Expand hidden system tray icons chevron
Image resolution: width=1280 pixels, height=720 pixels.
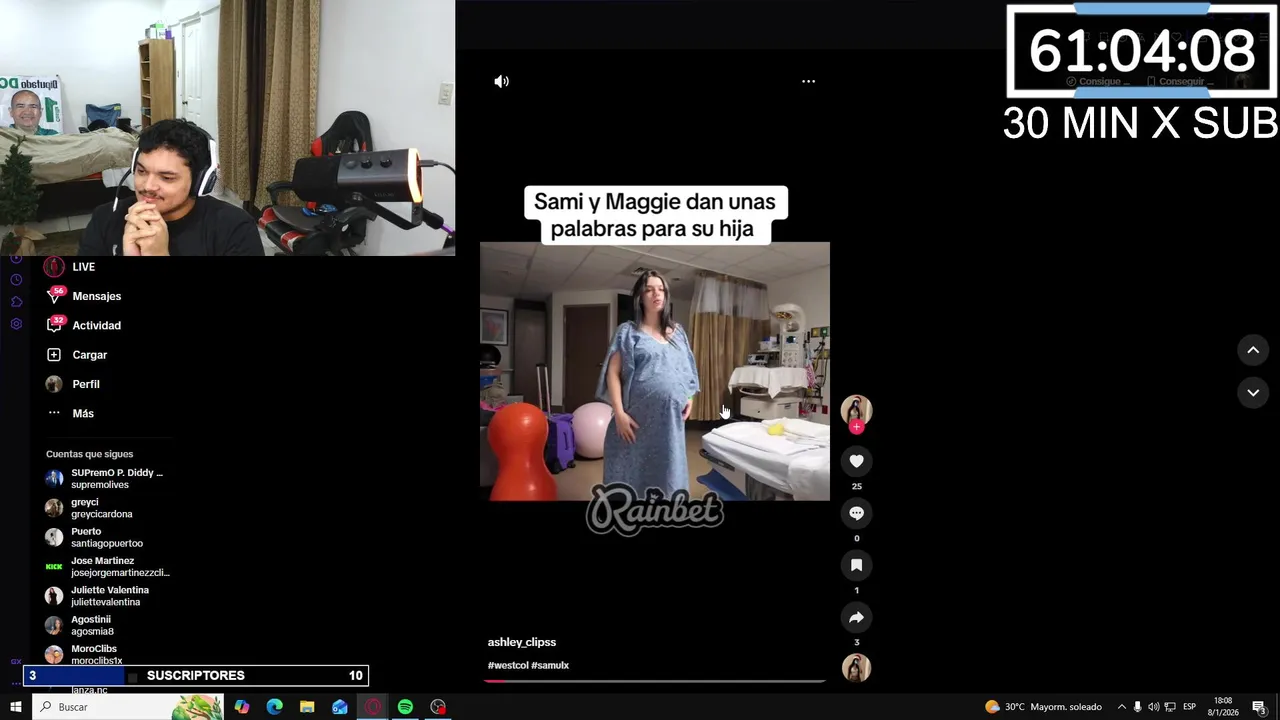(1121, 707)
